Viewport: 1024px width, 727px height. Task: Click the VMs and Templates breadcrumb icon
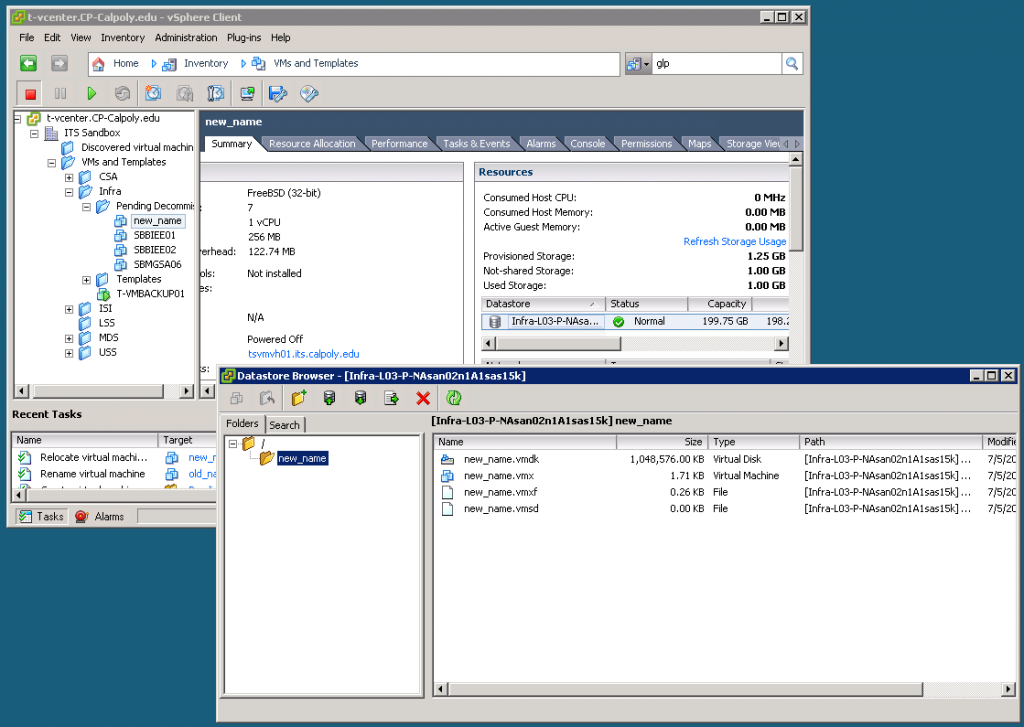pos(259,64)
